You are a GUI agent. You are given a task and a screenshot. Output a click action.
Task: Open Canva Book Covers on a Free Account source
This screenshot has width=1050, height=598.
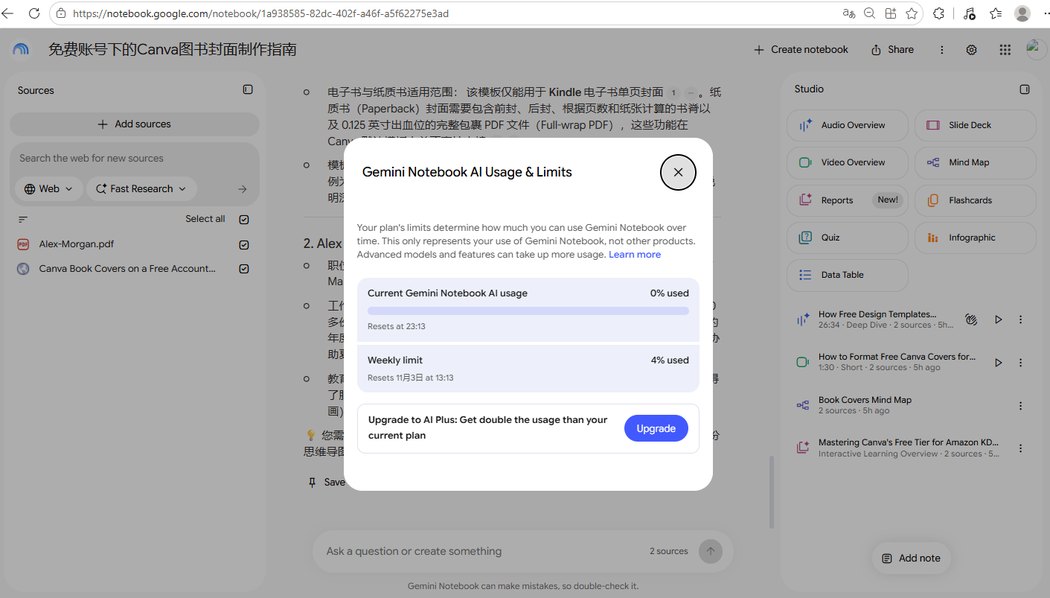click(x=127, y=269)
